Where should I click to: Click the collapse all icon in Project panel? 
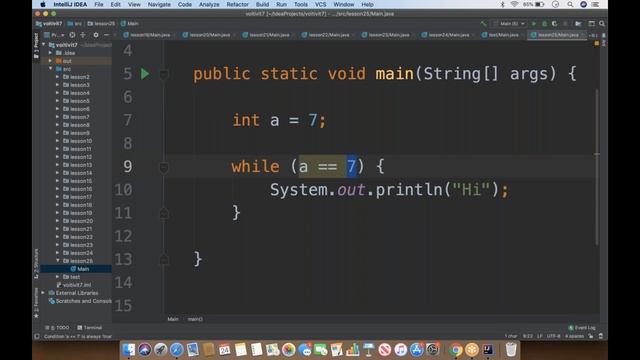pyautogui.click(x=83, y=35)
